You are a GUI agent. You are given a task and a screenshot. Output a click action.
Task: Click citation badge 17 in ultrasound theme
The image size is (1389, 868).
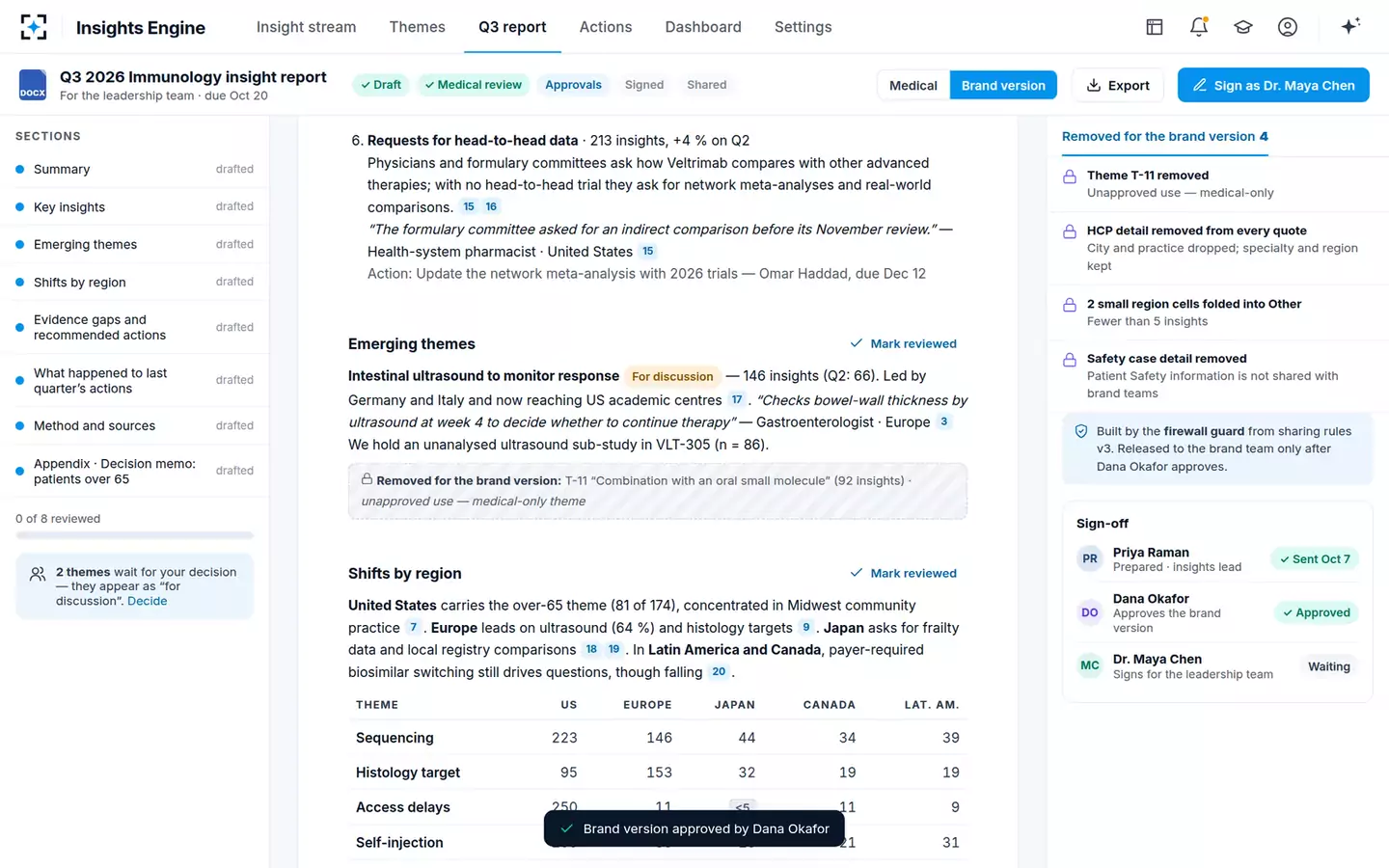(737, 399)
